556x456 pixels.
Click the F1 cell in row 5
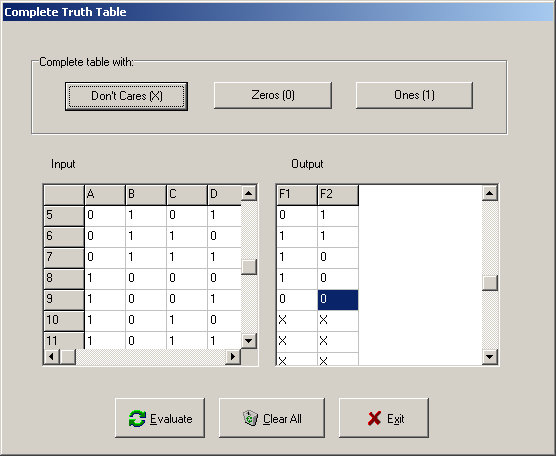297,216
